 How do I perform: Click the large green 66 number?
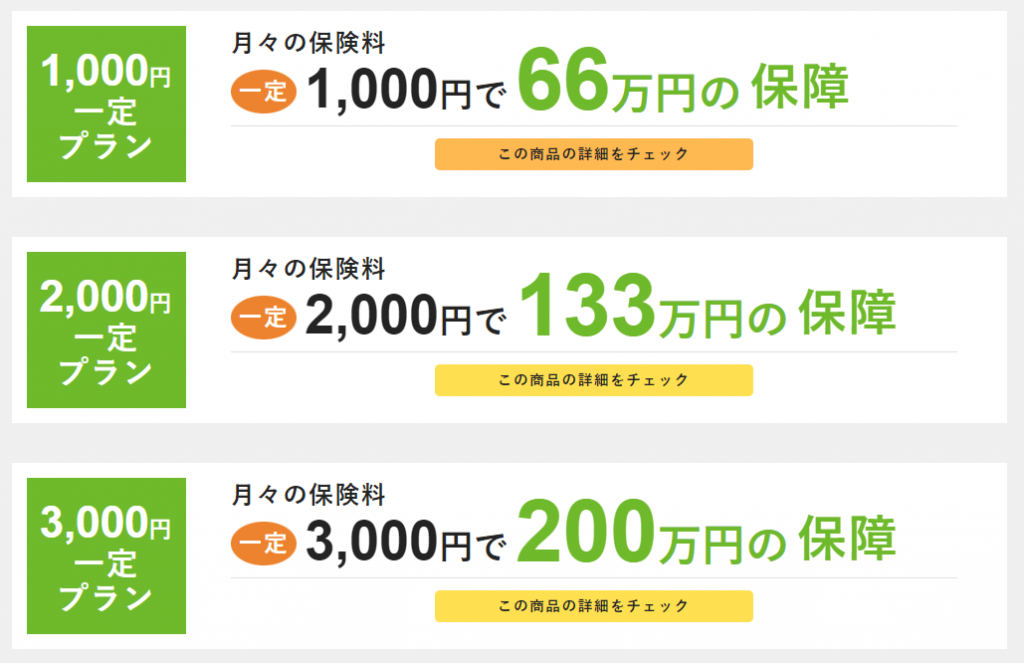coord(564,84)
